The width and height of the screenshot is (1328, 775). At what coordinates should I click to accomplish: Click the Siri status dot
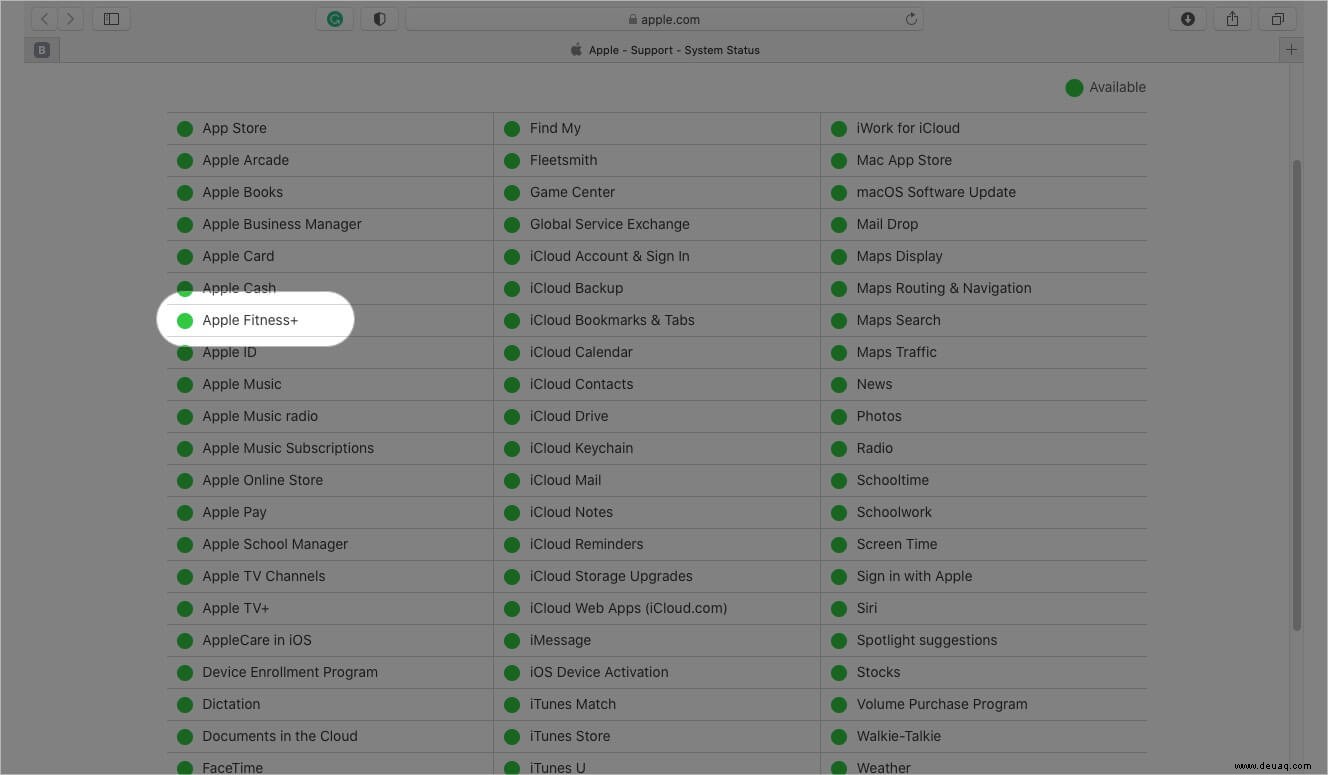point(839,608)
